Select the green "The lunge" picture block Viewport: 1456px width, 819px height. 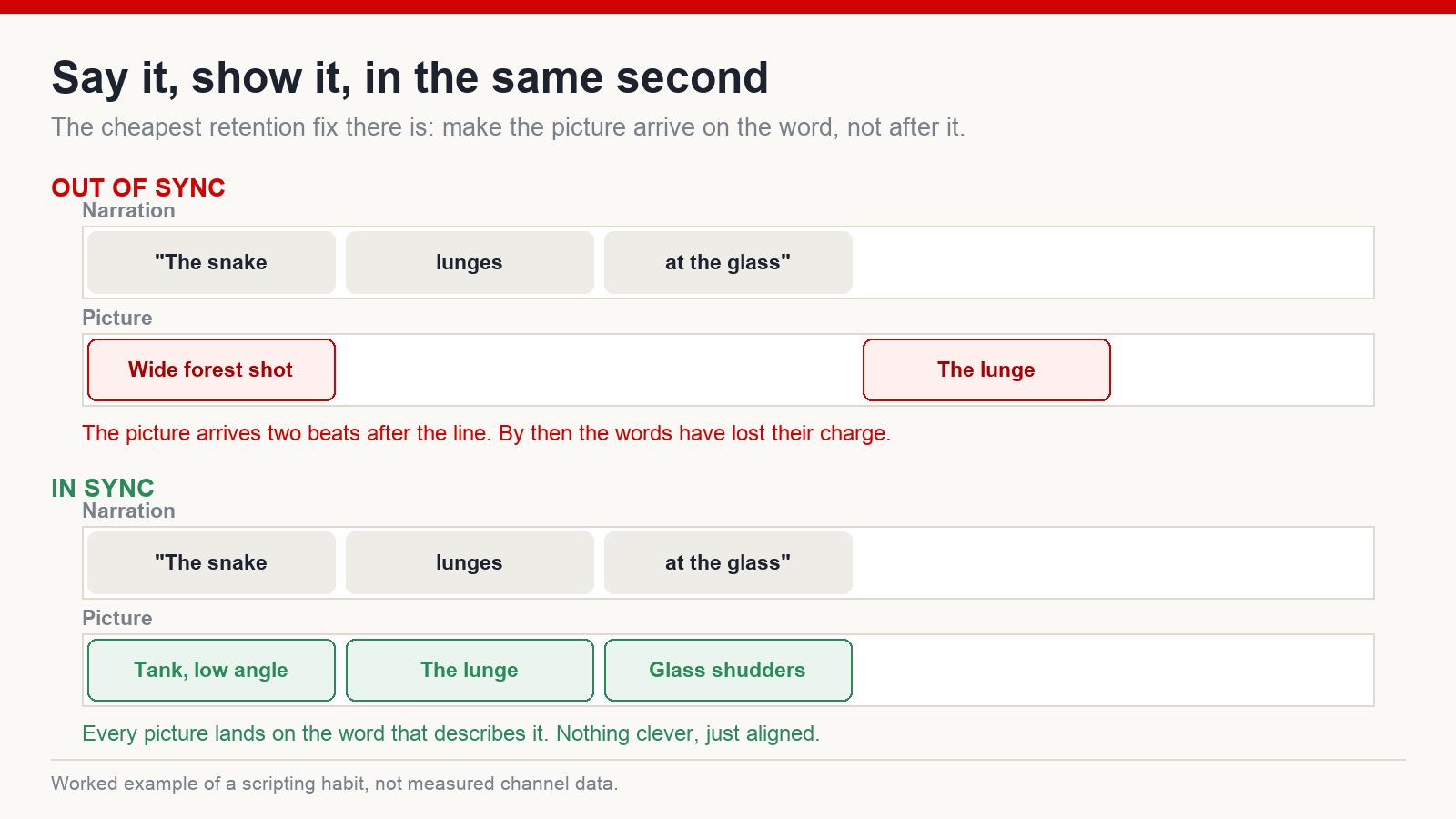pos(470,670)
